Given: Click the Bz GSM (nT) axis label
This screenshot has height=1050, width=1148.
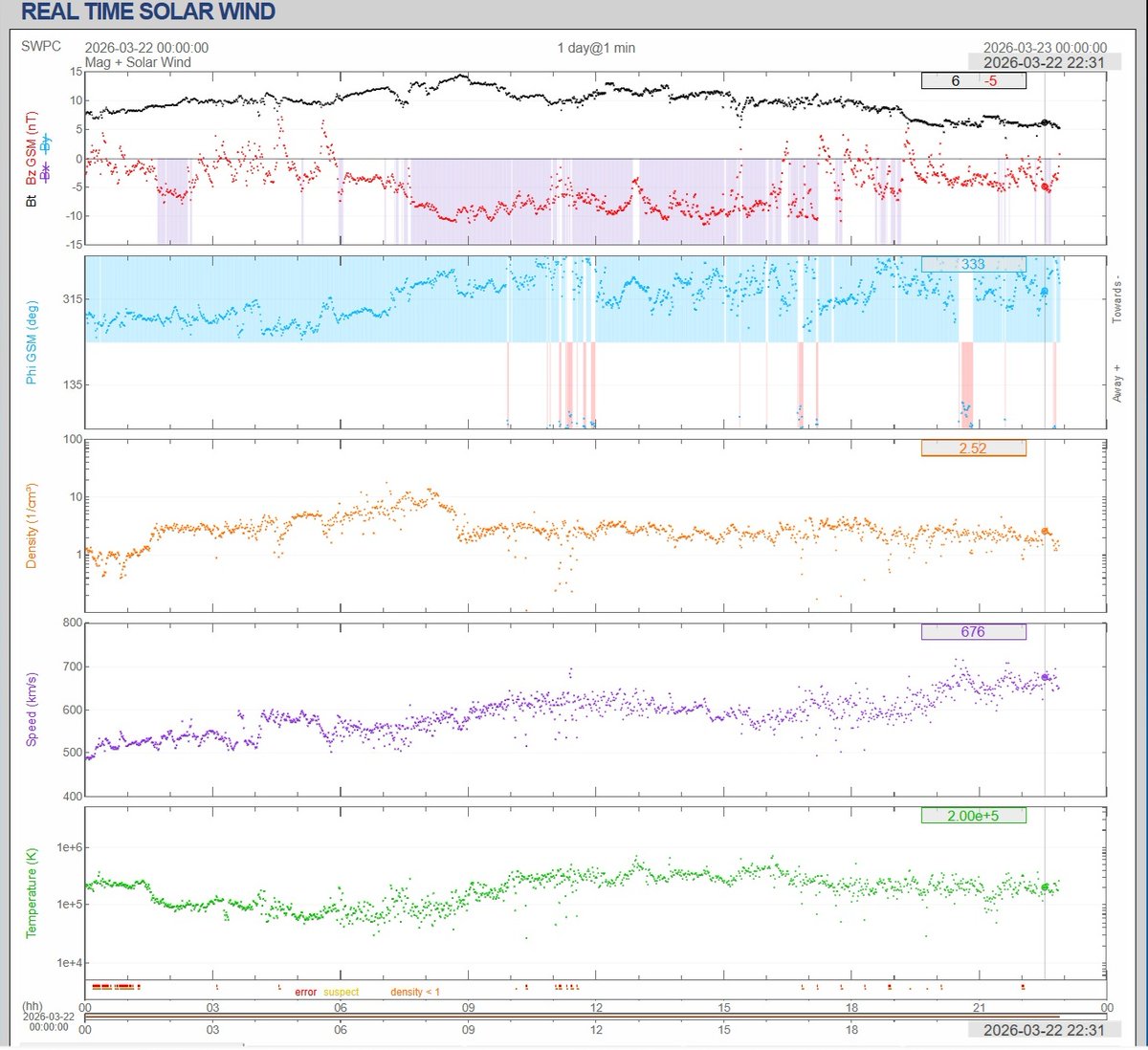Looking at the screenshot, I should pos(32,149).
